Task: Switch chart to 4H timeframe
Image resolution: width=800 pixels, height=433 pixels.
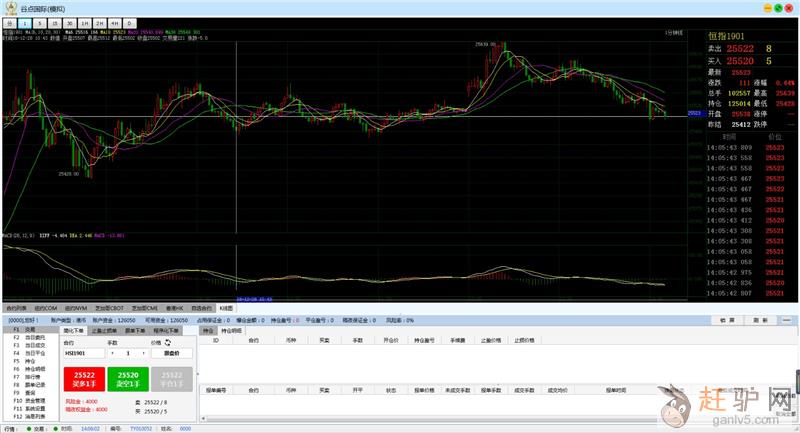Action: tap(115, 20)
